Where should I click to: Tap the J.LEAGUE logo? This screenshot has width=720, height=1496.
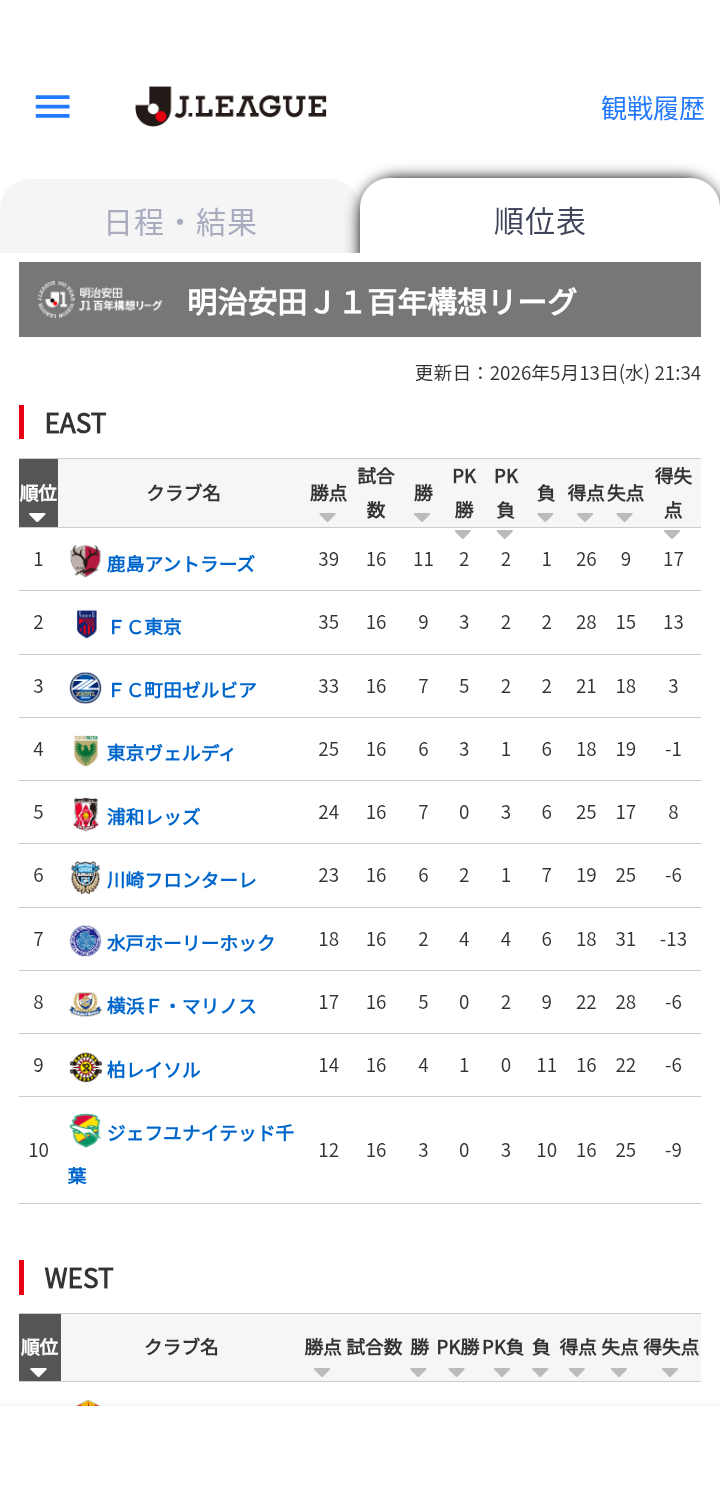click(x=231, y=106)
